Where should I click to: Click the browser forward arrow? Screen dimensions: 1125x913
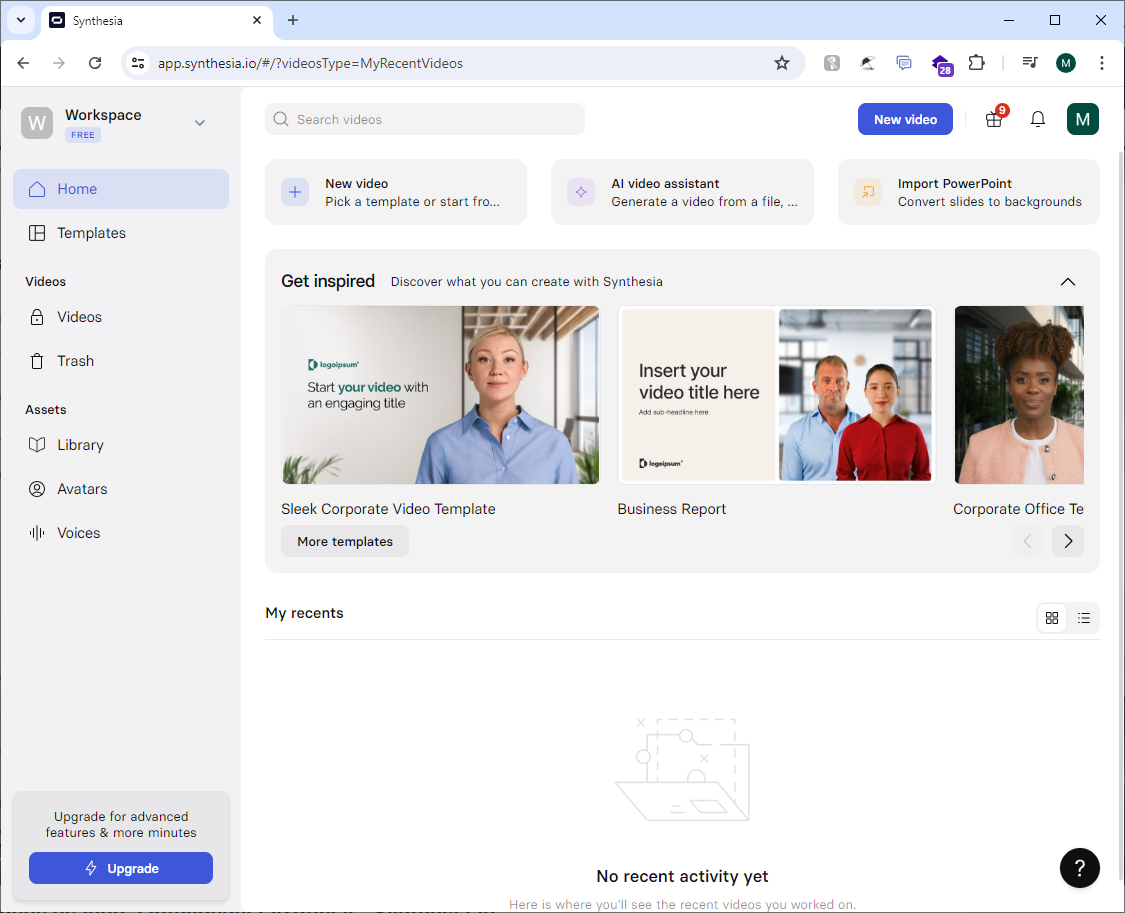pos(59,63)
